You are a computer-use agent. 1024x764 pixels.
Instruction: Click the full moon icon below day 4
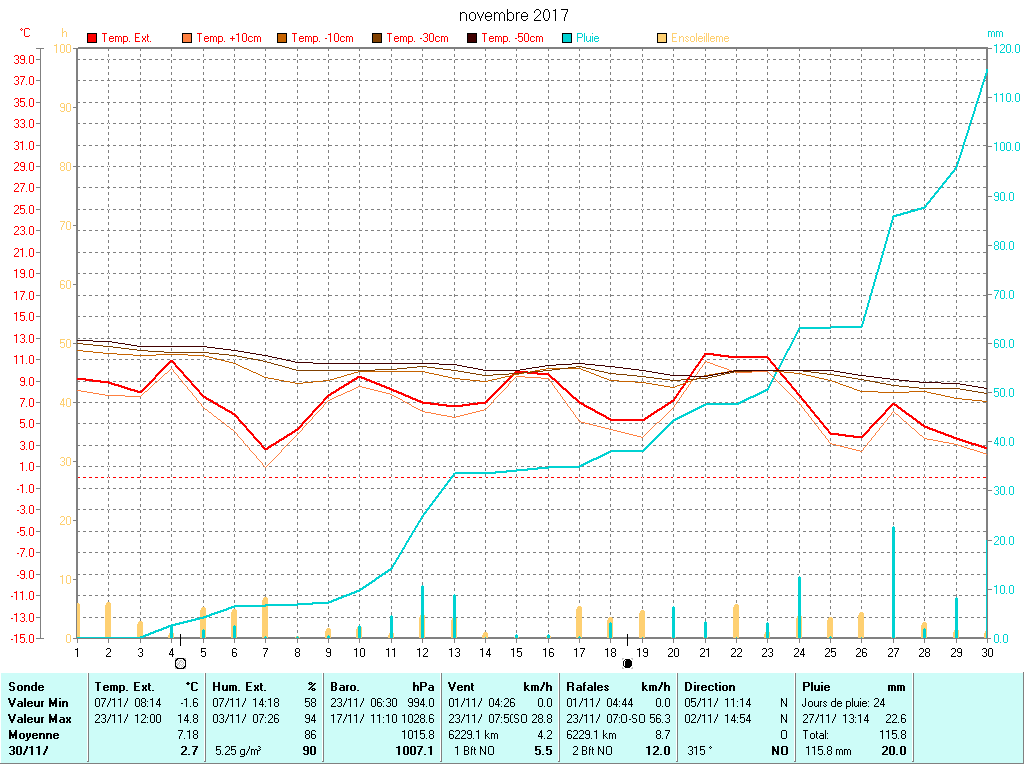(180, 662)
